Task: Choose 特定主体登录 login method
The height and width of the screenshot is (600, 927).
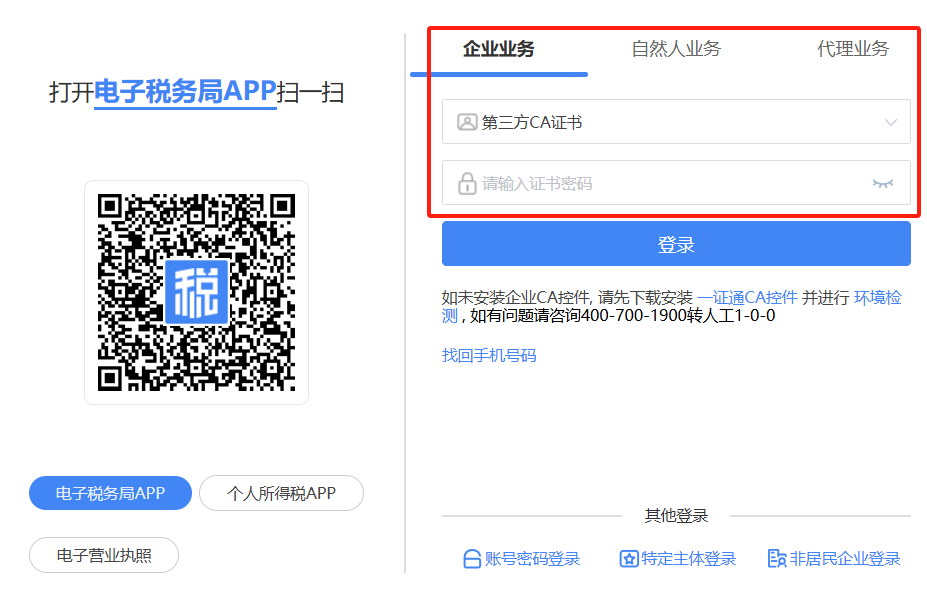Action: click(x=678, y=559)
